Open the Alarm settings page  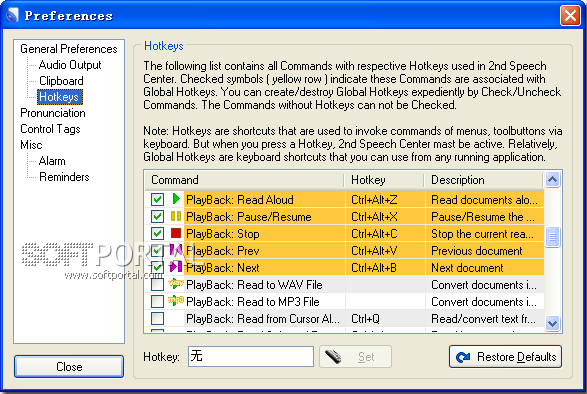pos(52,161)
